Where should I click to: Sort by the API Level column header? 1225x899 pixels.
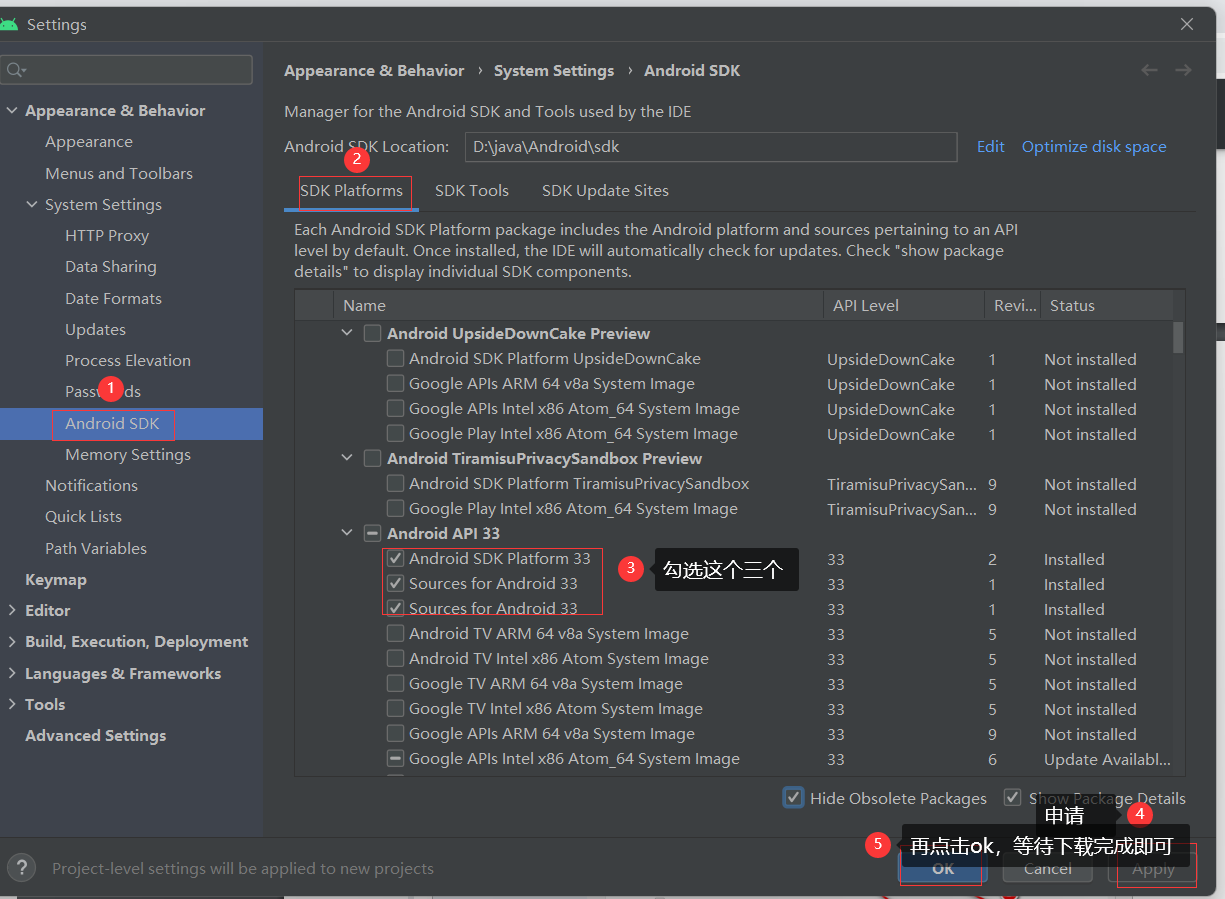click(904, 305)
